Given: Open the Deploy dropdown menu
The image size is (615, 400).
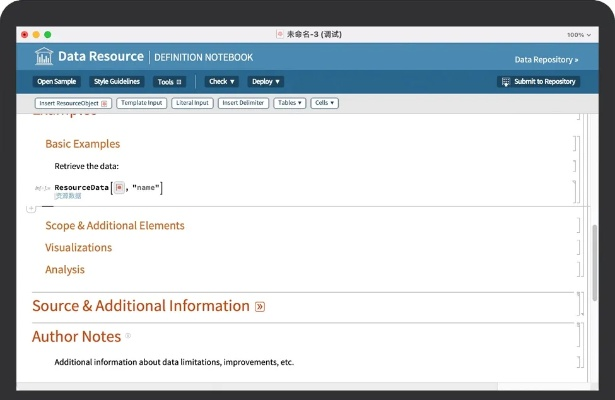Looking at the screenshot, I should click(x=266, y=82).
